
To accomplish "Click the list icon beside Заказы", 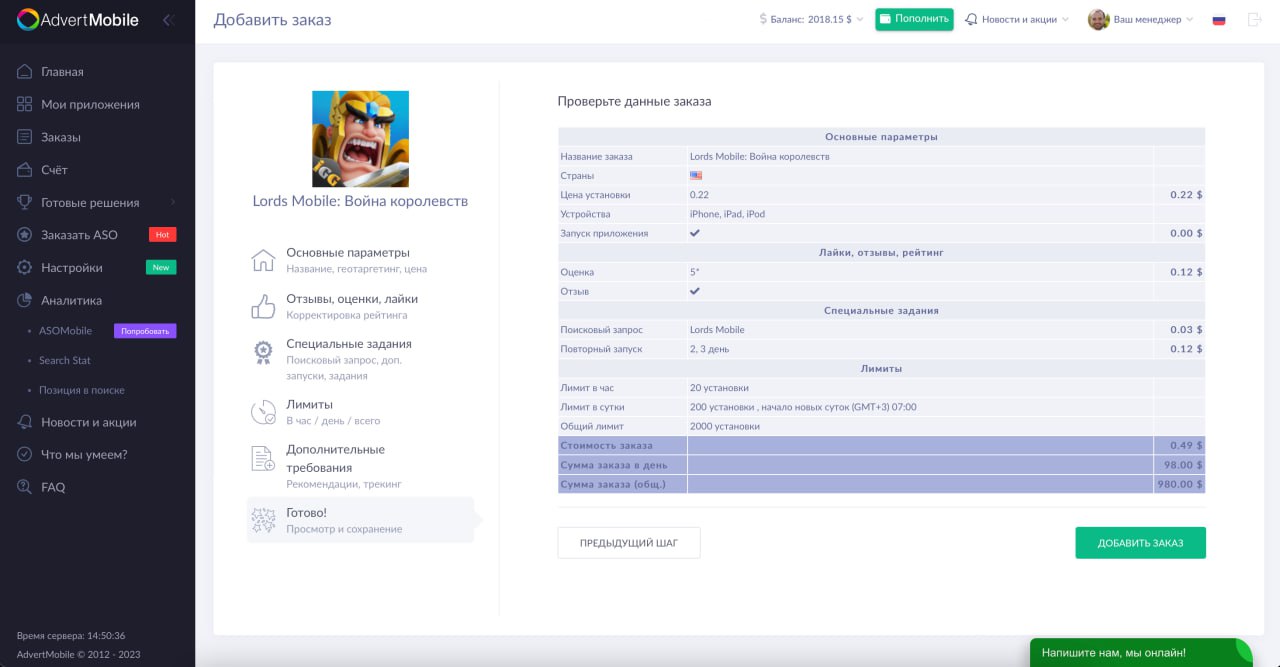I will (x=25, y=137).
